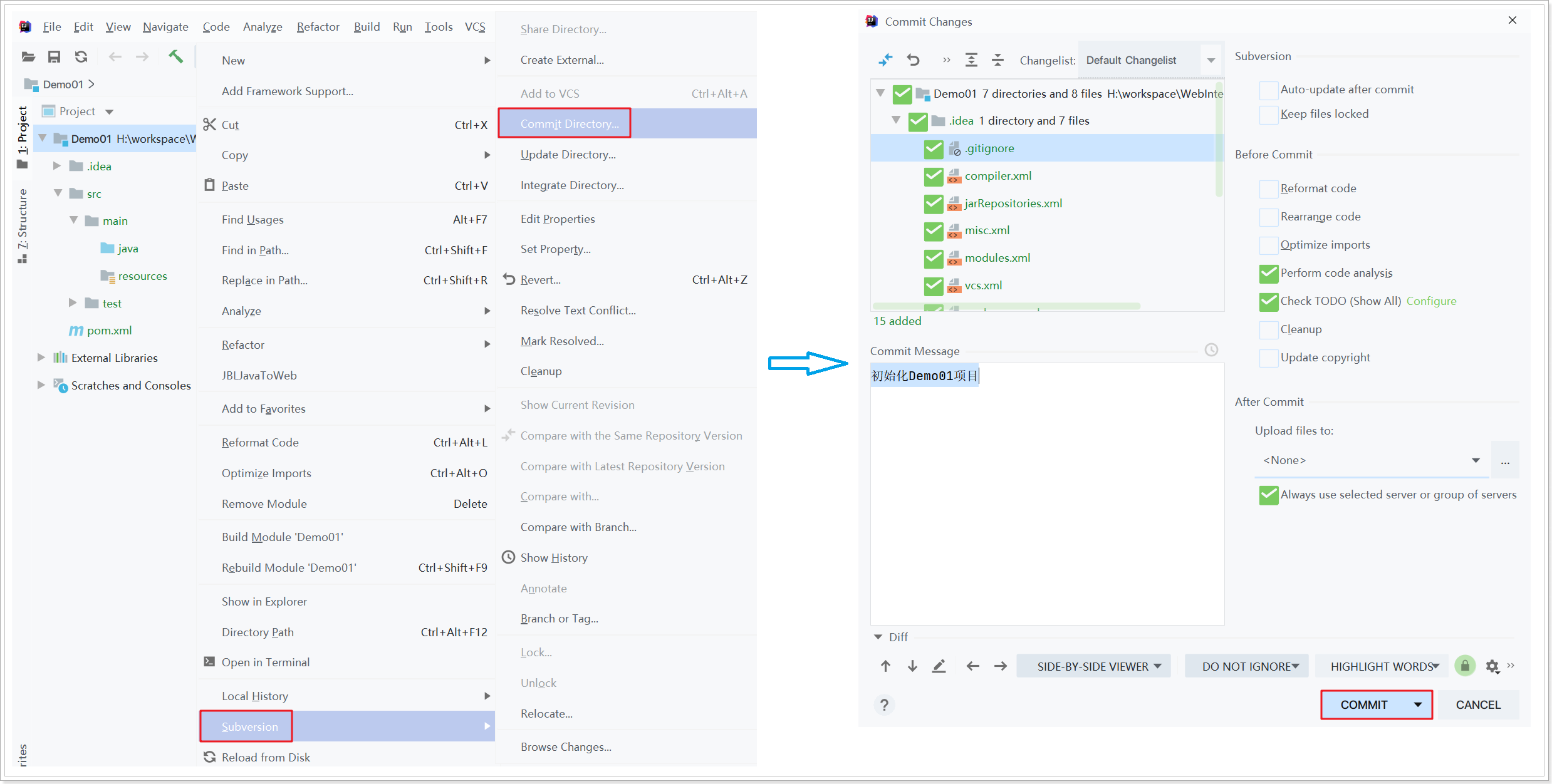Screen dimensions: 1552x784
Task: Click the CANCEL button
Action: point(1478,705)
